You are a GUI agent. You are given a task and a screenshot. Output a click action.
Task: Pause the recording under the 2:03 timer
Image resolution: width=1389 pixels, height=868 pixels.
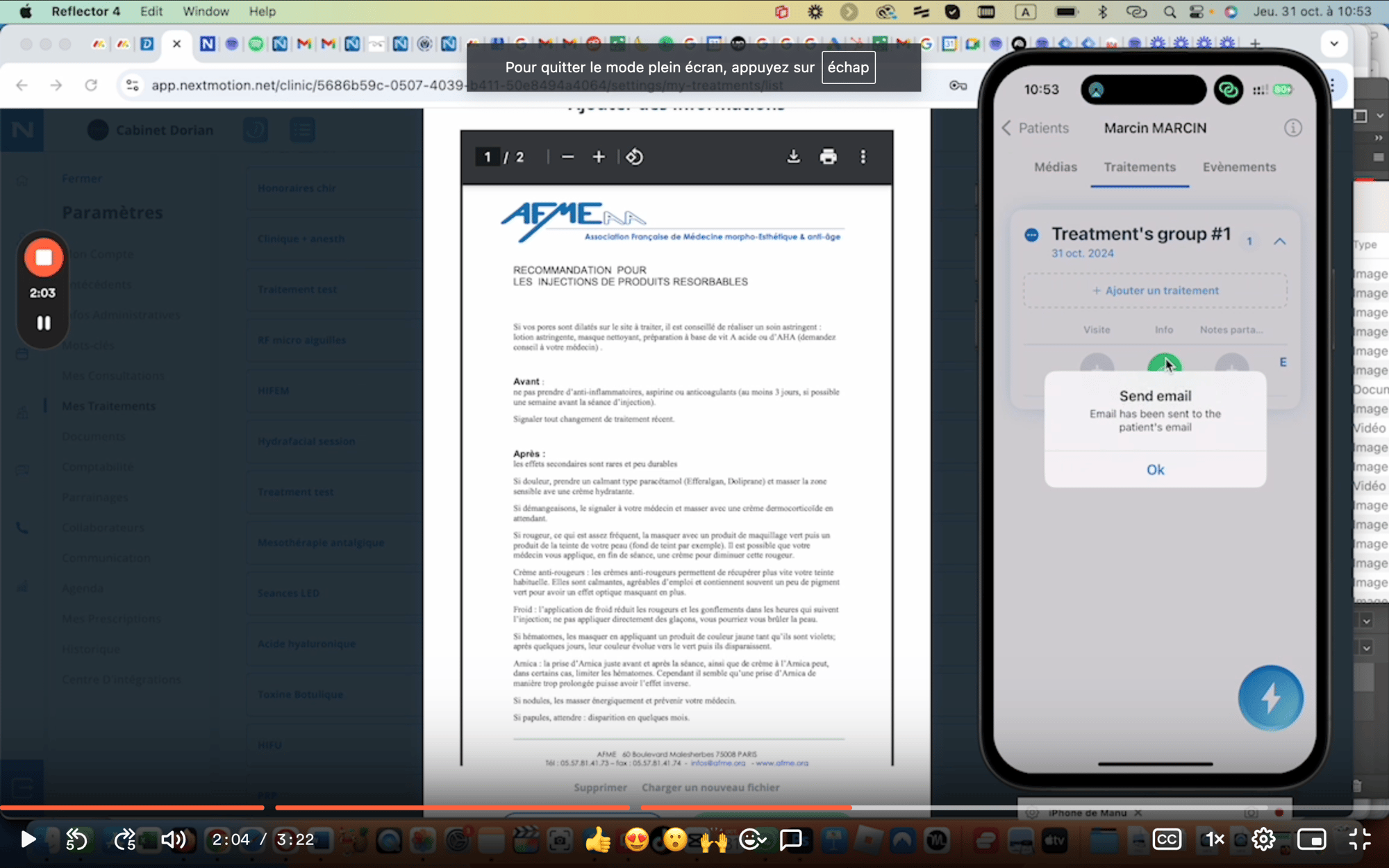pos(43,323)
